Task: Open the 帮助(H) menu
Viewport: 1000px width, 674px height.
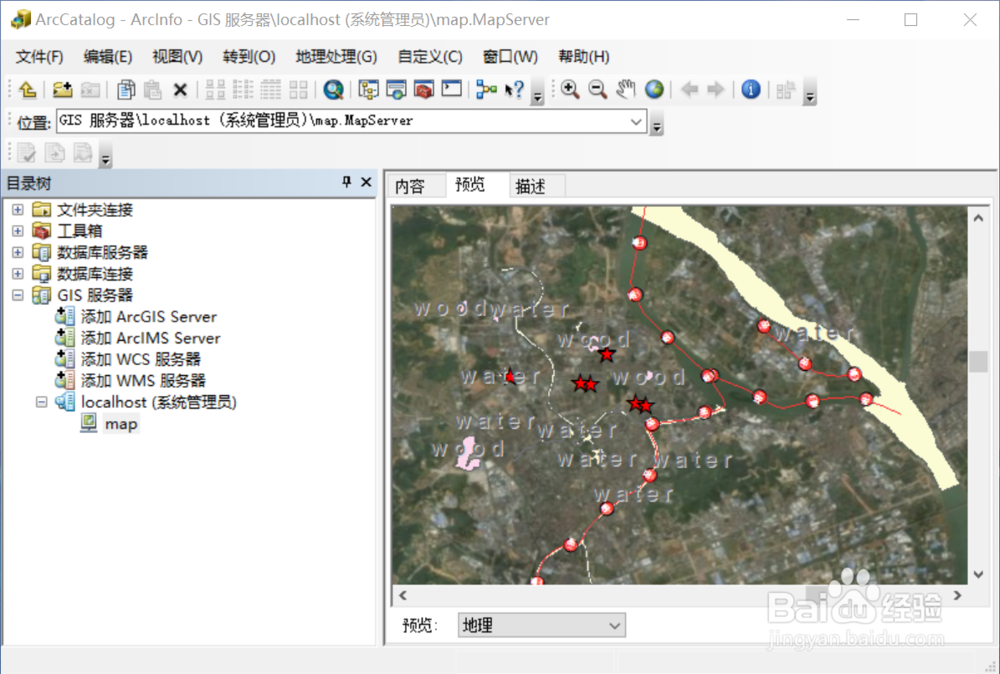Action: coord(584,57)
